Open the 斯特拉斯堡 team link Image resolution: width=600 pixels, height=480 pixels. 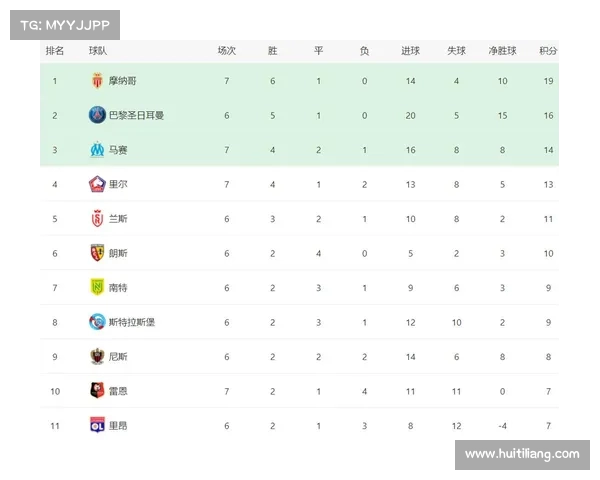coord(132,322)
